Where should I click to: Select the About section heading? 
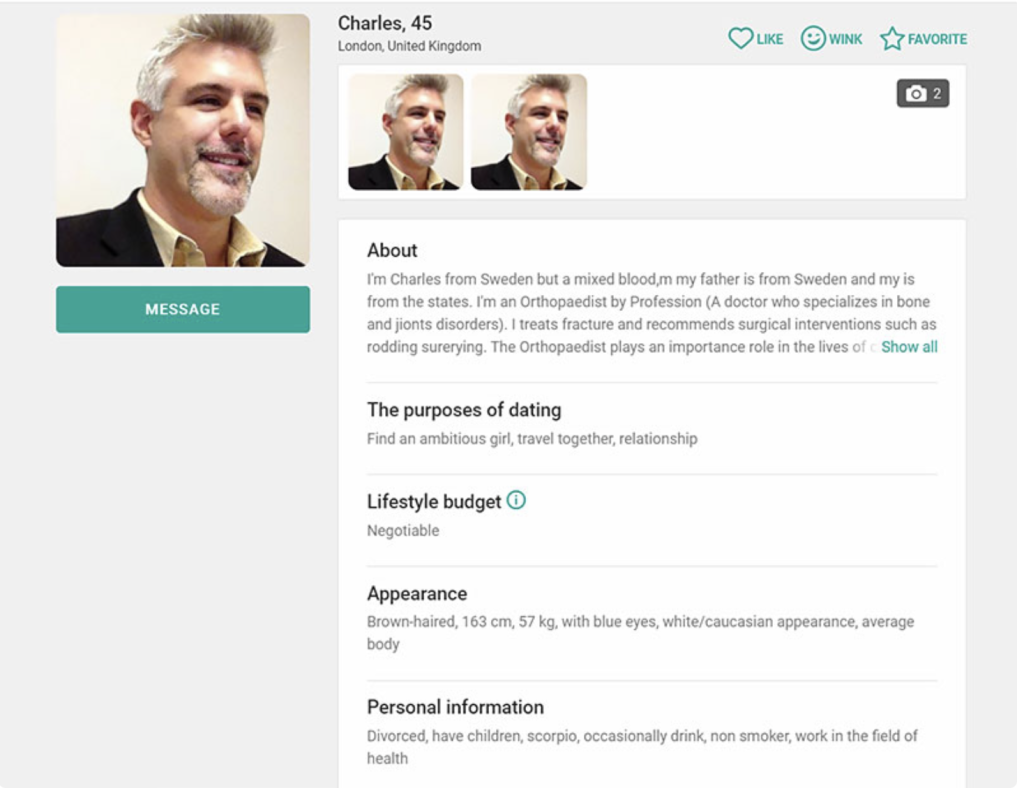392,250
